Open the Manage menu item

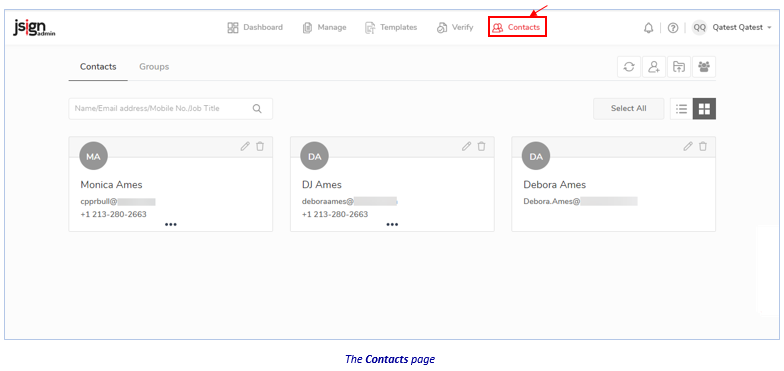[324, 28]
